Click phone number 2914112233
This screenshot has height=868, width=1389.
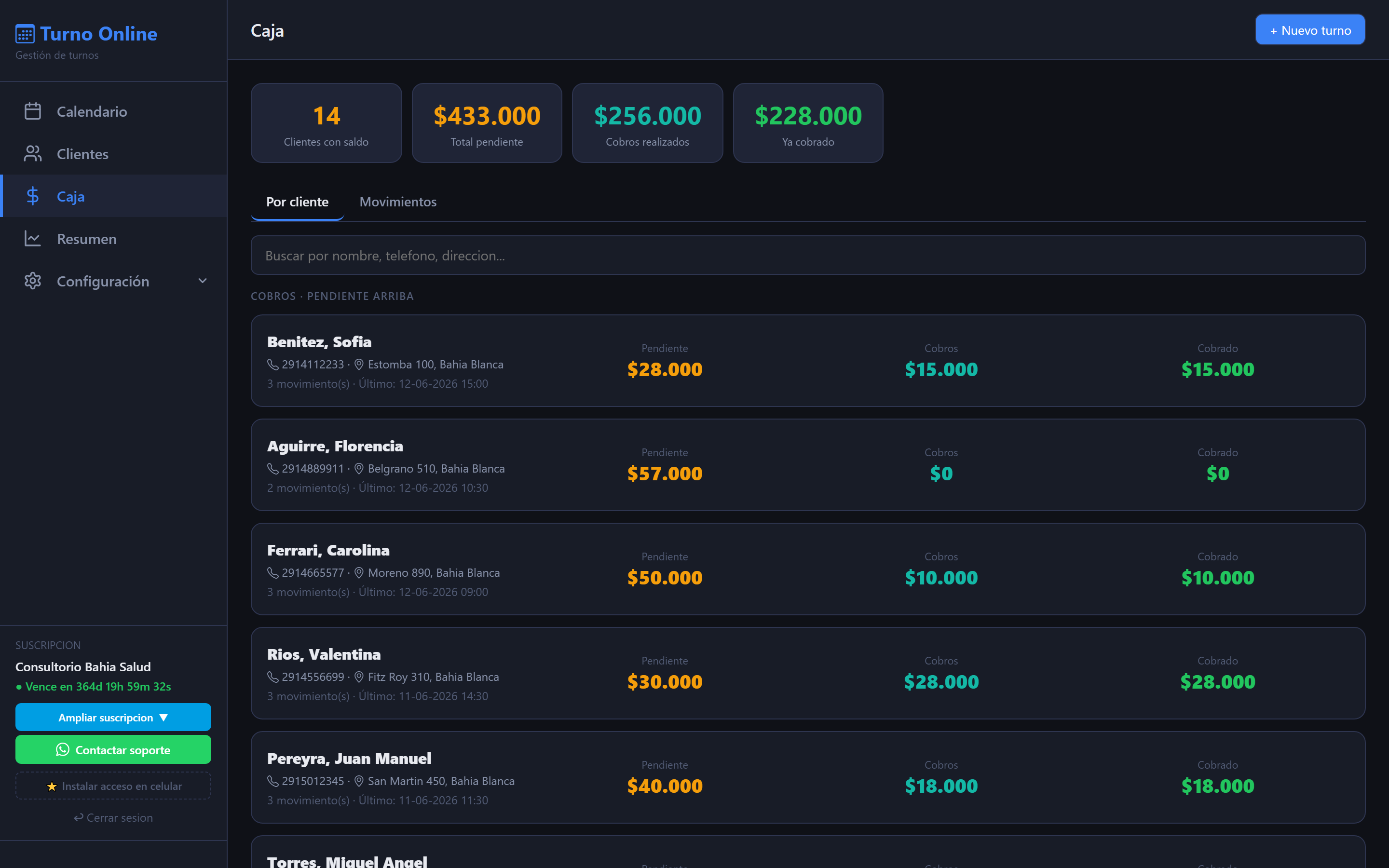pos(313,365)
